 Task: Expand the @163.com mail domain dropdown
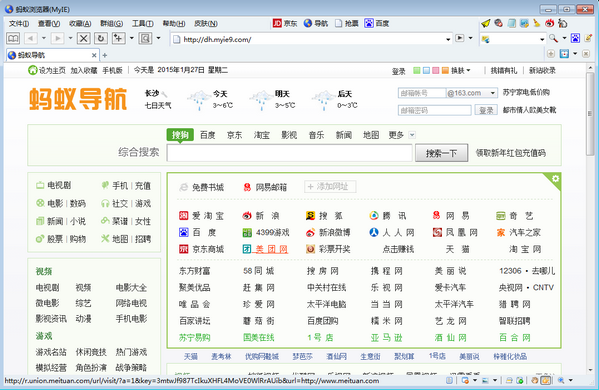tap(493, 93)
